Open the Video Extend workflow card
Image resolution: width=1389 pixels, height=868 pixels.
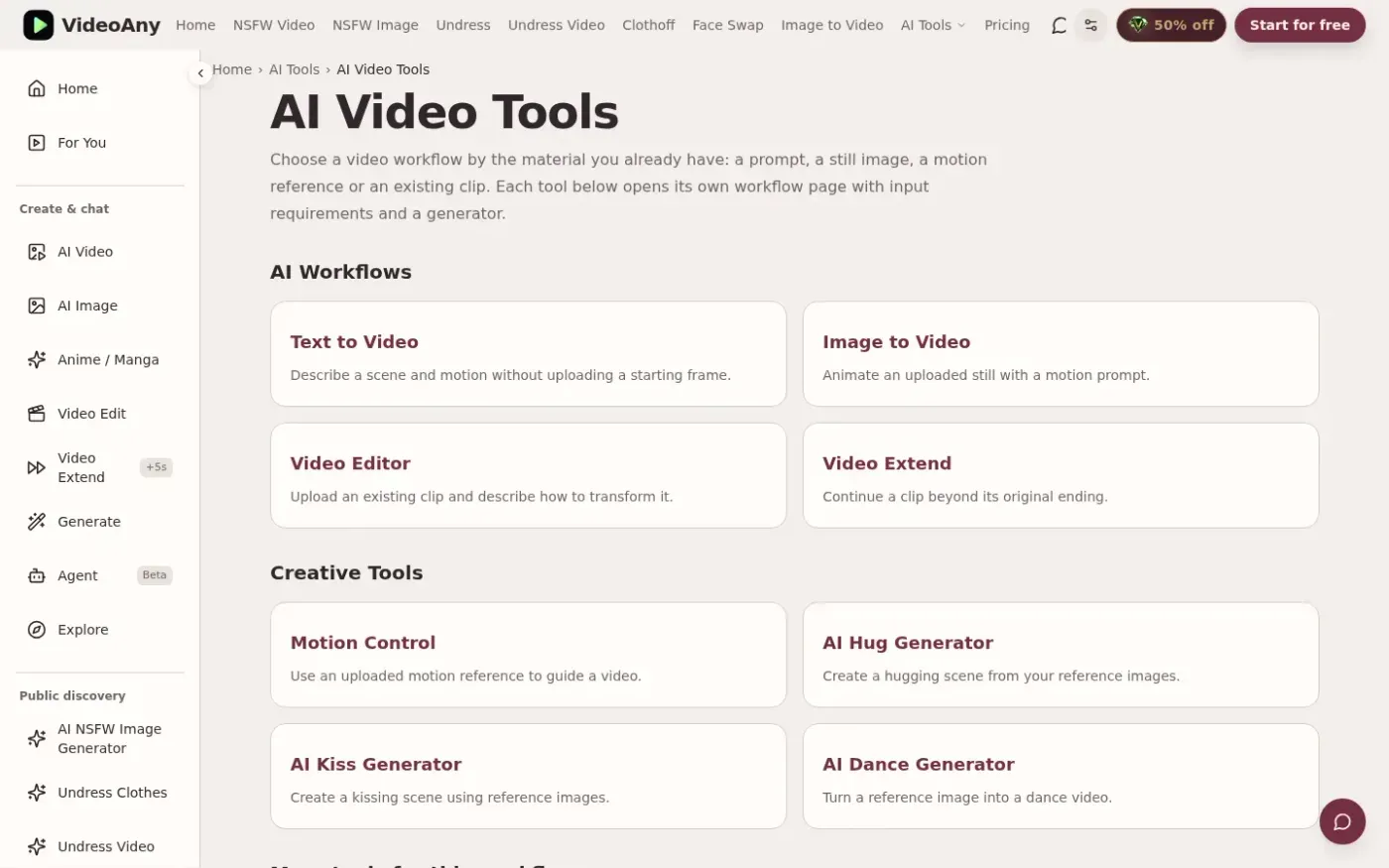coord(1061,476)
